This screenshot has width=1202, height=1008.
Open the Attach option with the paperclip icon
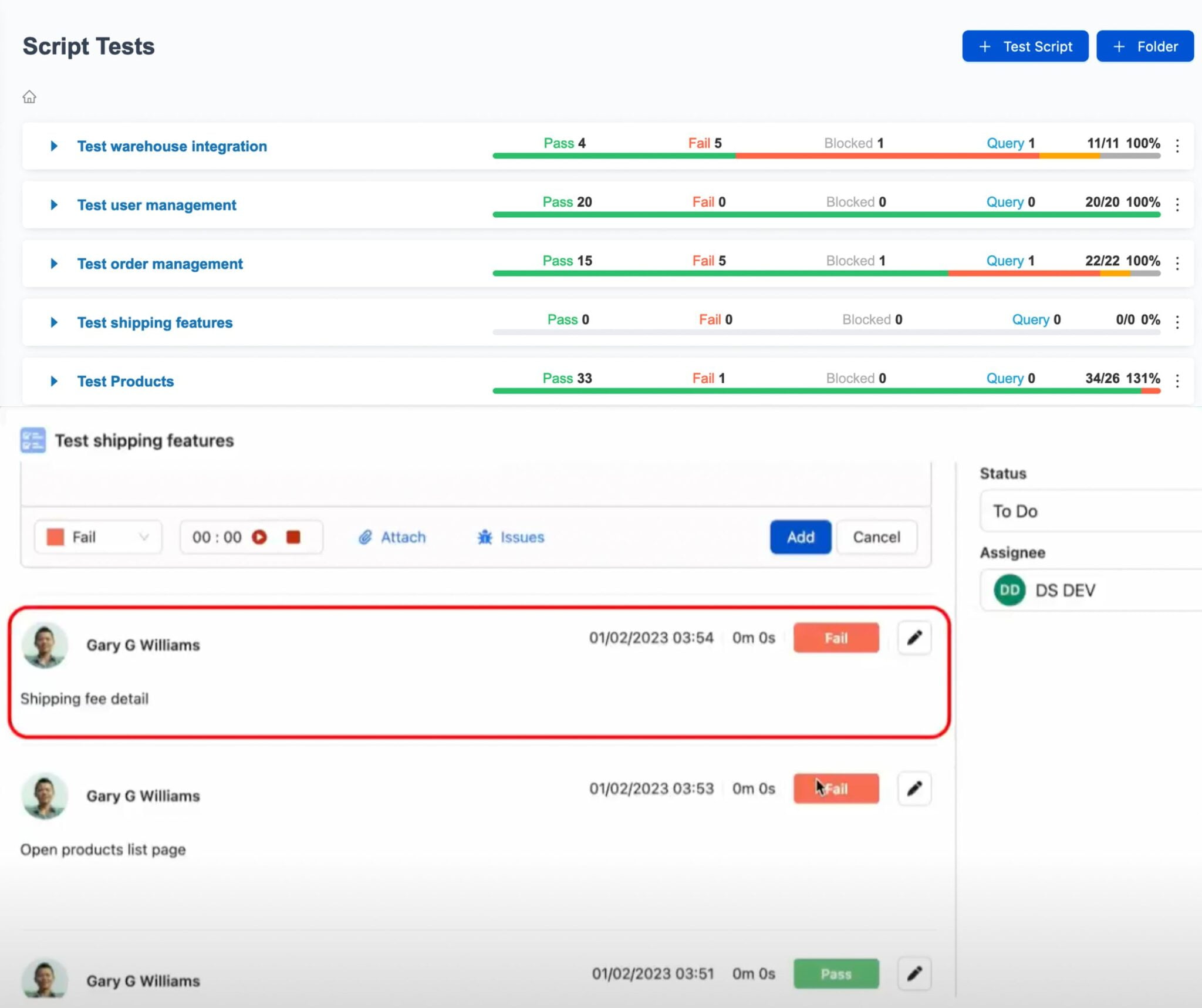[x=366, y=537]
